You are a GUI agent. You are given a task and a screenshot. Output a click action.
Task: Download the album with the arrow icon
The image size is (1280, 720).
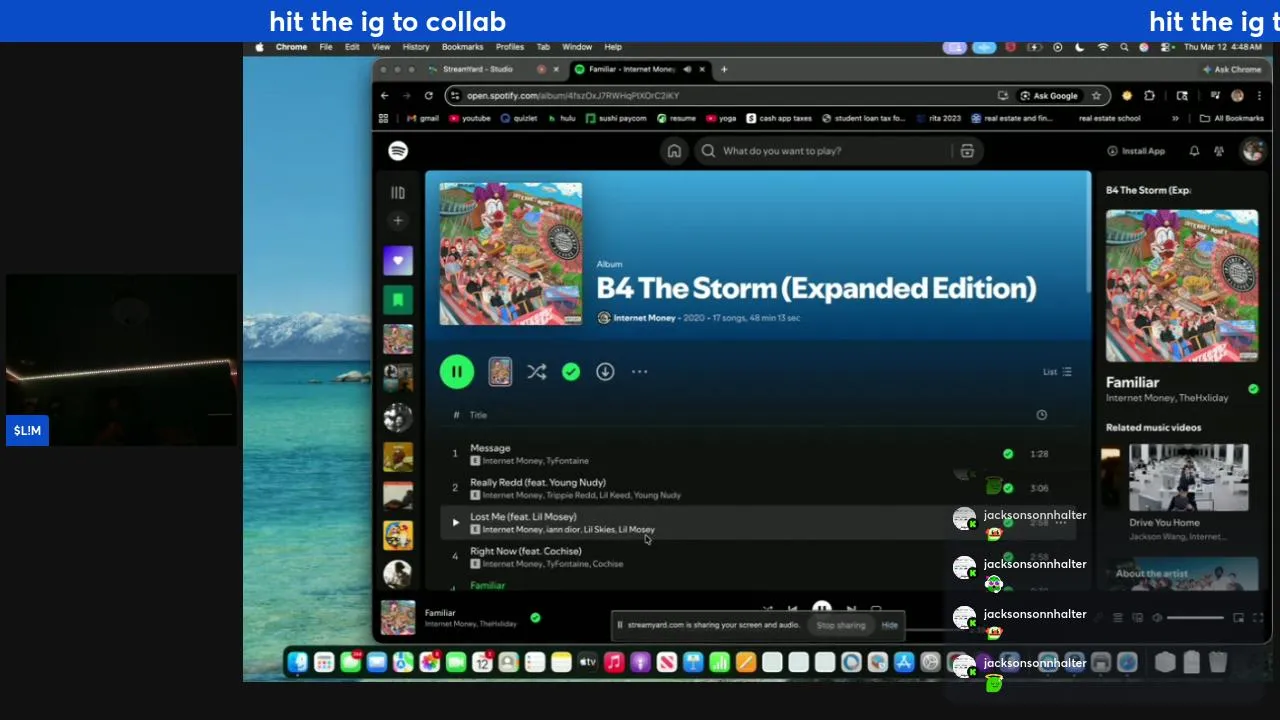click(605, 372)
